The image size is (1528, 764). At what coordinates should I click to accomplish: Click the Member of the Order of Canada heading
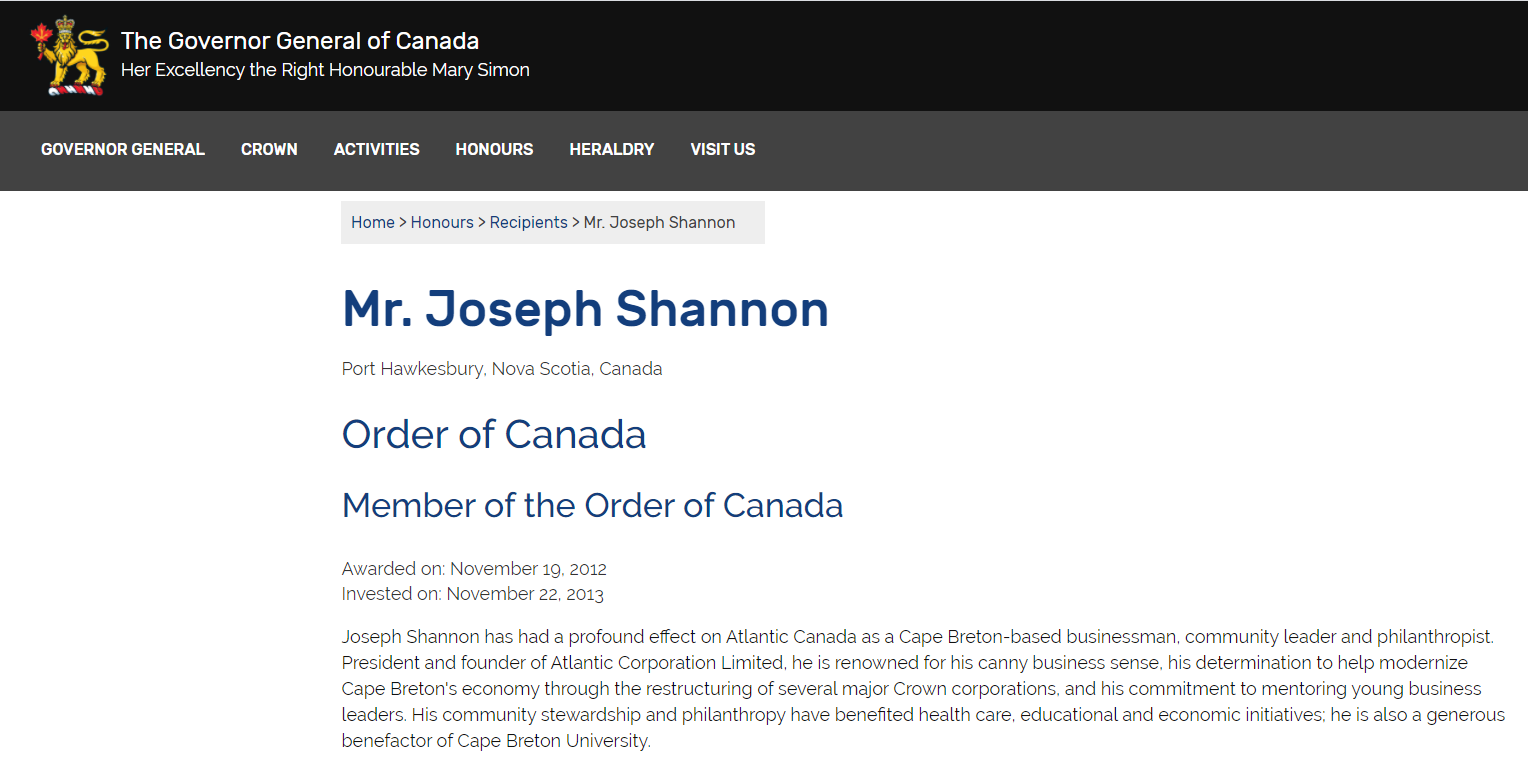593,505
